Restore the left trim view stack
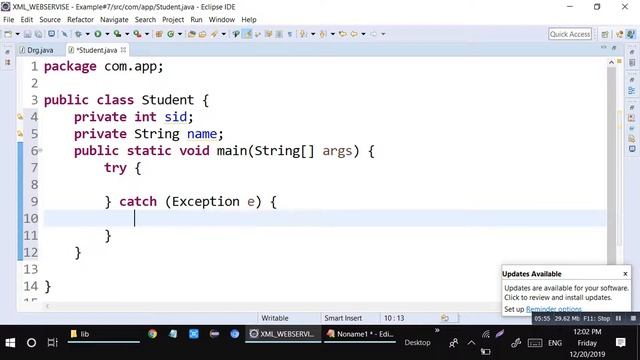The width and height of the screenshot is (640, 360). (x=8, y=52)
